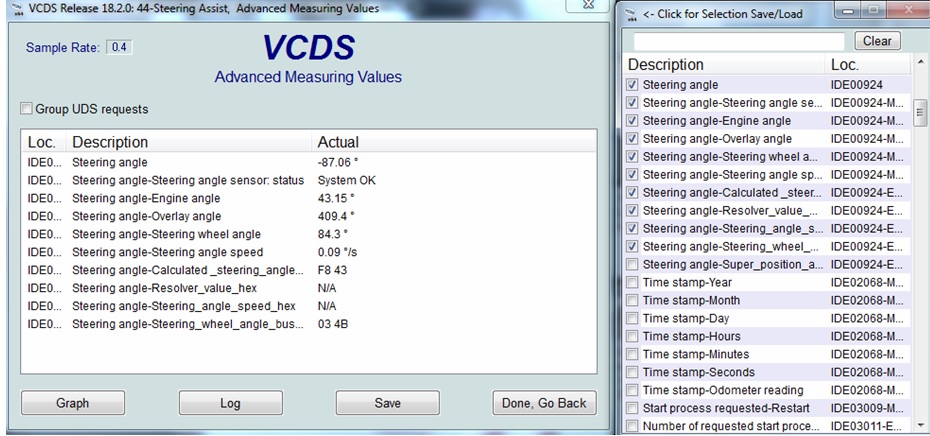Viewport: 930px width, 436px height.
Task: Maximize the selection Save/Load window
Action: pyautogui.click(x=873, y=11)
